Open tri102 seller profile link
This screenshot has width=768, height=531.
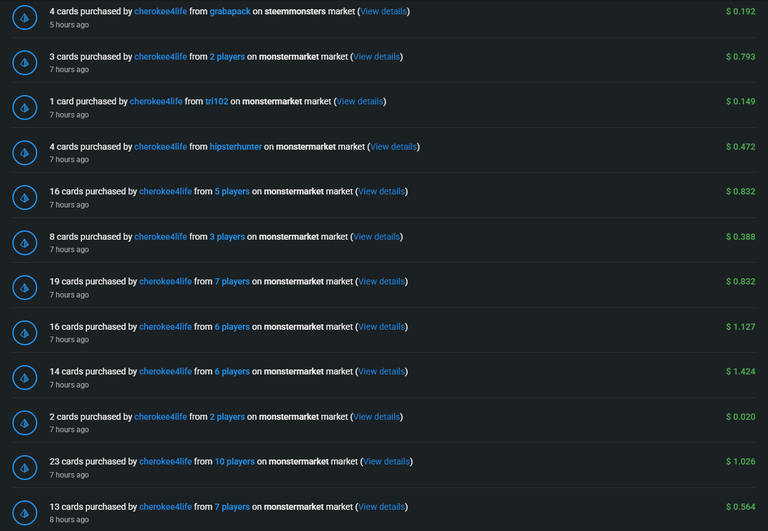[x=216, y=101]
